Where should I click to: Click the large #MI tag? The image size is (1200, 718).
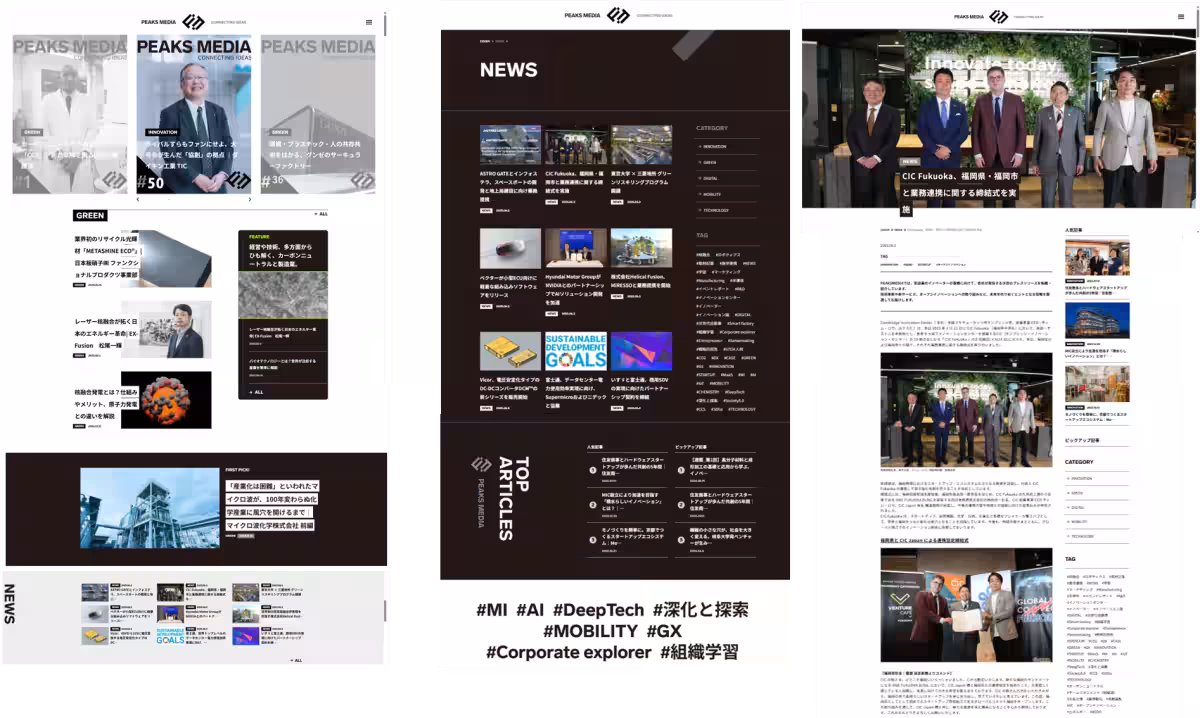(493, 609)
